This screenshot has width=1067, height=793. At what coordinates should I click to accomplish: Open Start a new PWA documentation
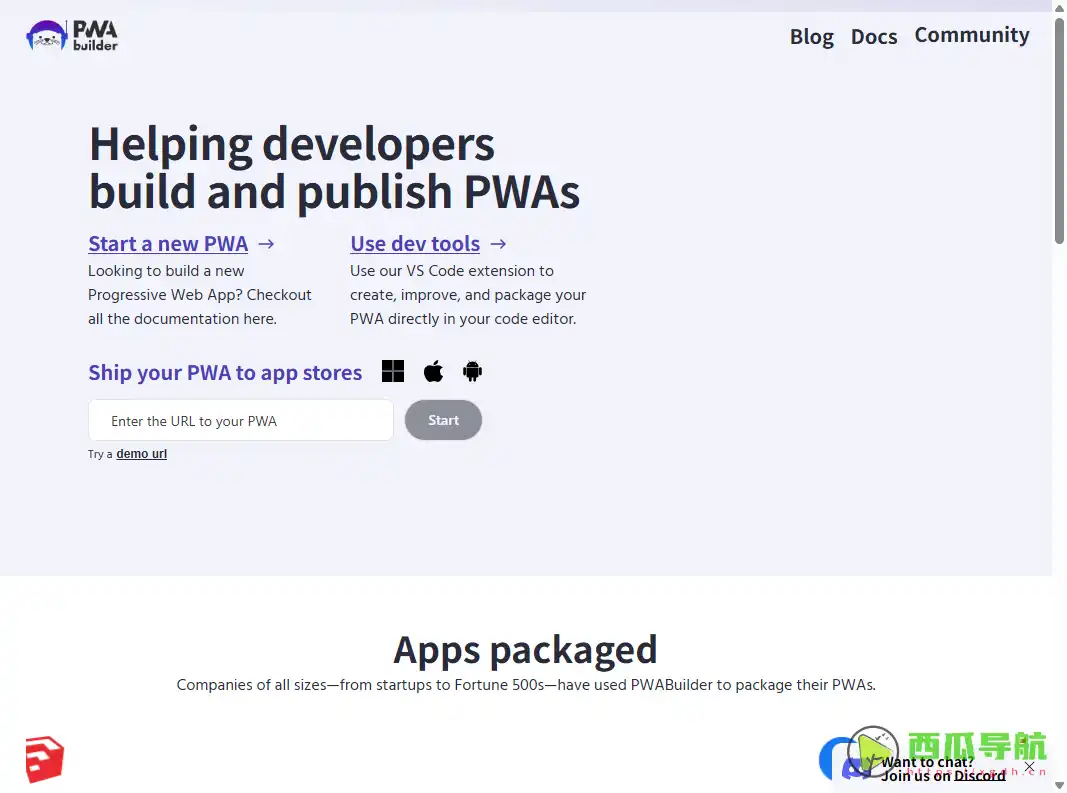coord(168,243)
